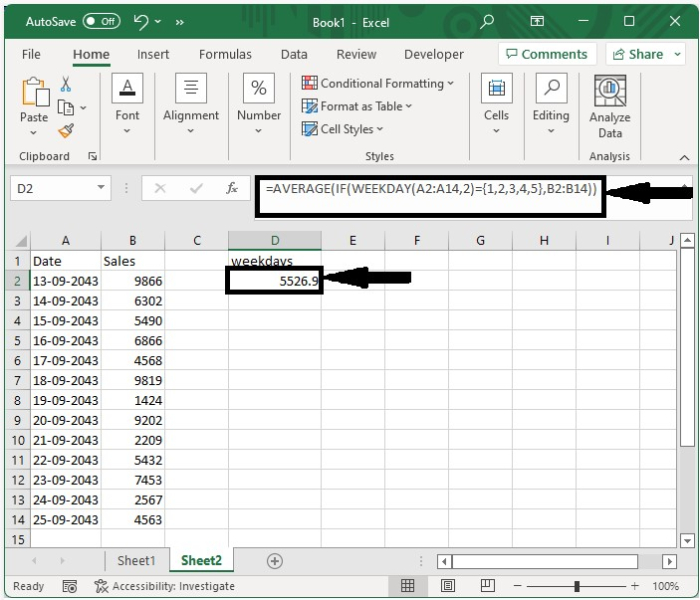Click the Enter checkmark in formula bar

point(196,188)
